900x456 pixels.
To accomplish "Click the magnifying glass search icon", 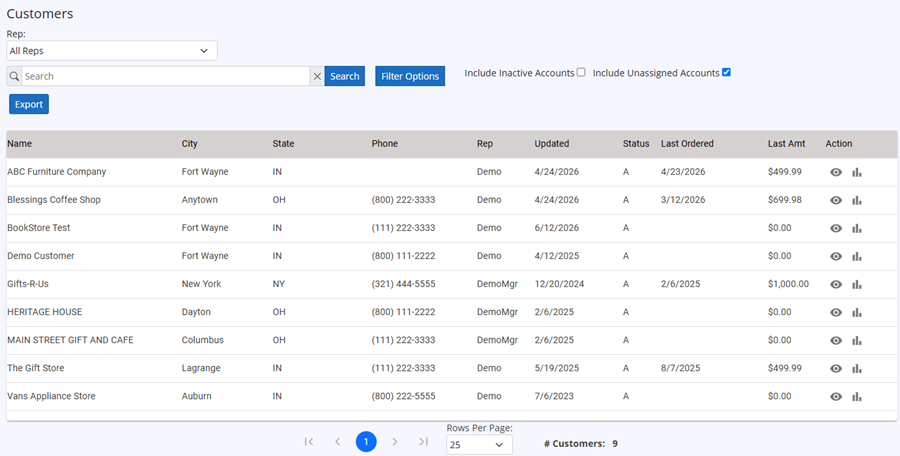I will point(14,76).
